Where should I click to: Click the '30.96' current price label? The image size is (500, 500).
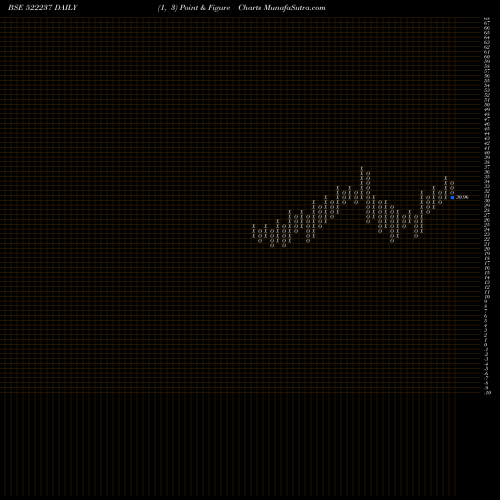point(462,197)
